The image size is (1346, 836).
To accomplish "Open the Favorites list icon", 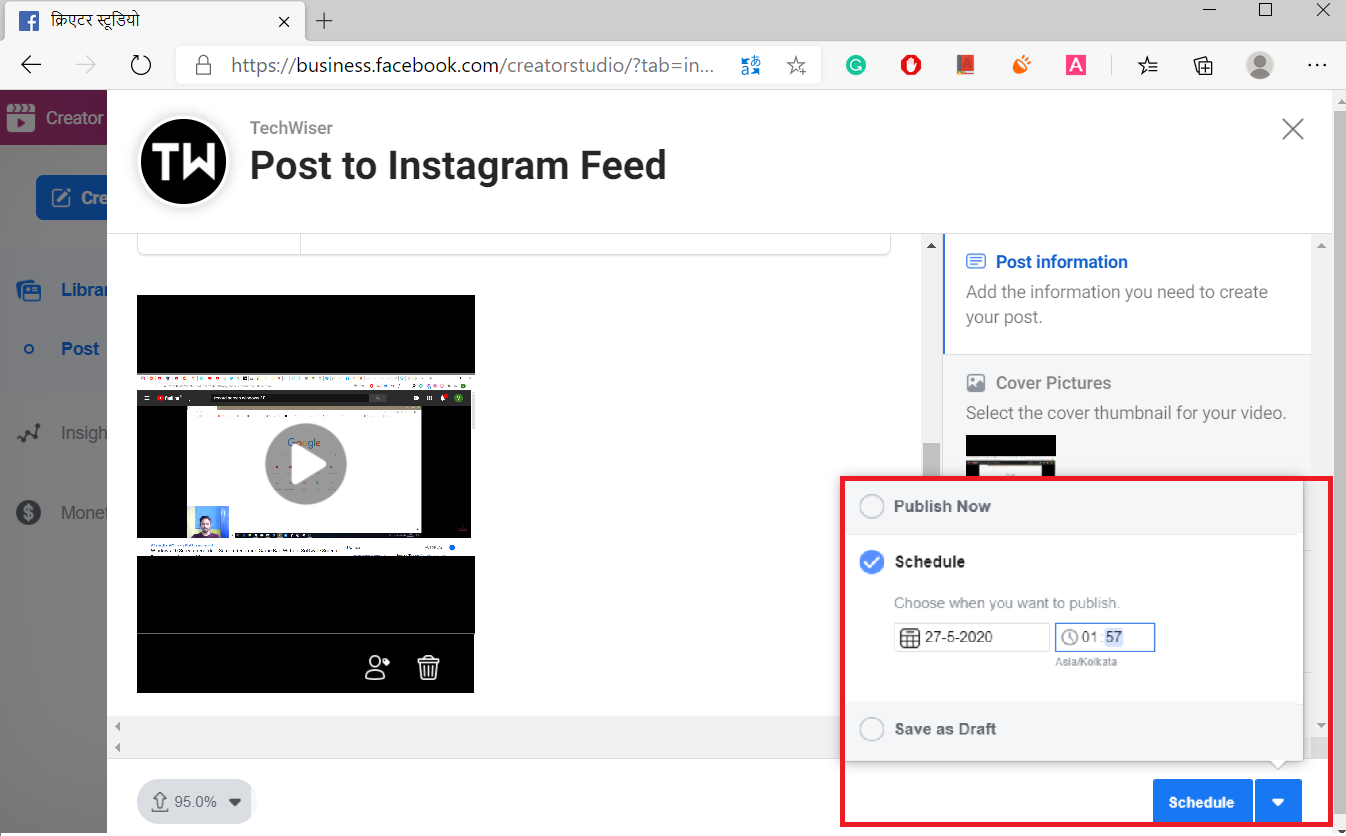I will 1148,66.
